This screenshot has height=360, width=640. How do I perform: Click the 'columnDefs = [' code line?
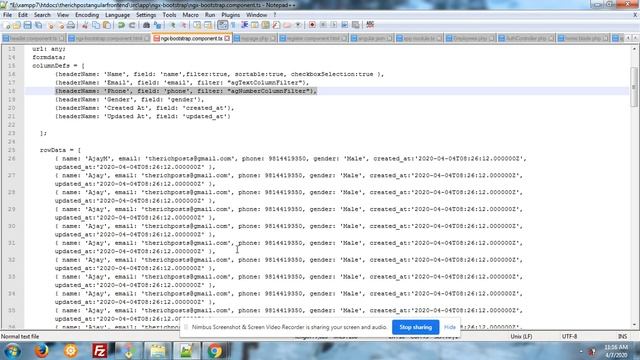pos(58,66)
